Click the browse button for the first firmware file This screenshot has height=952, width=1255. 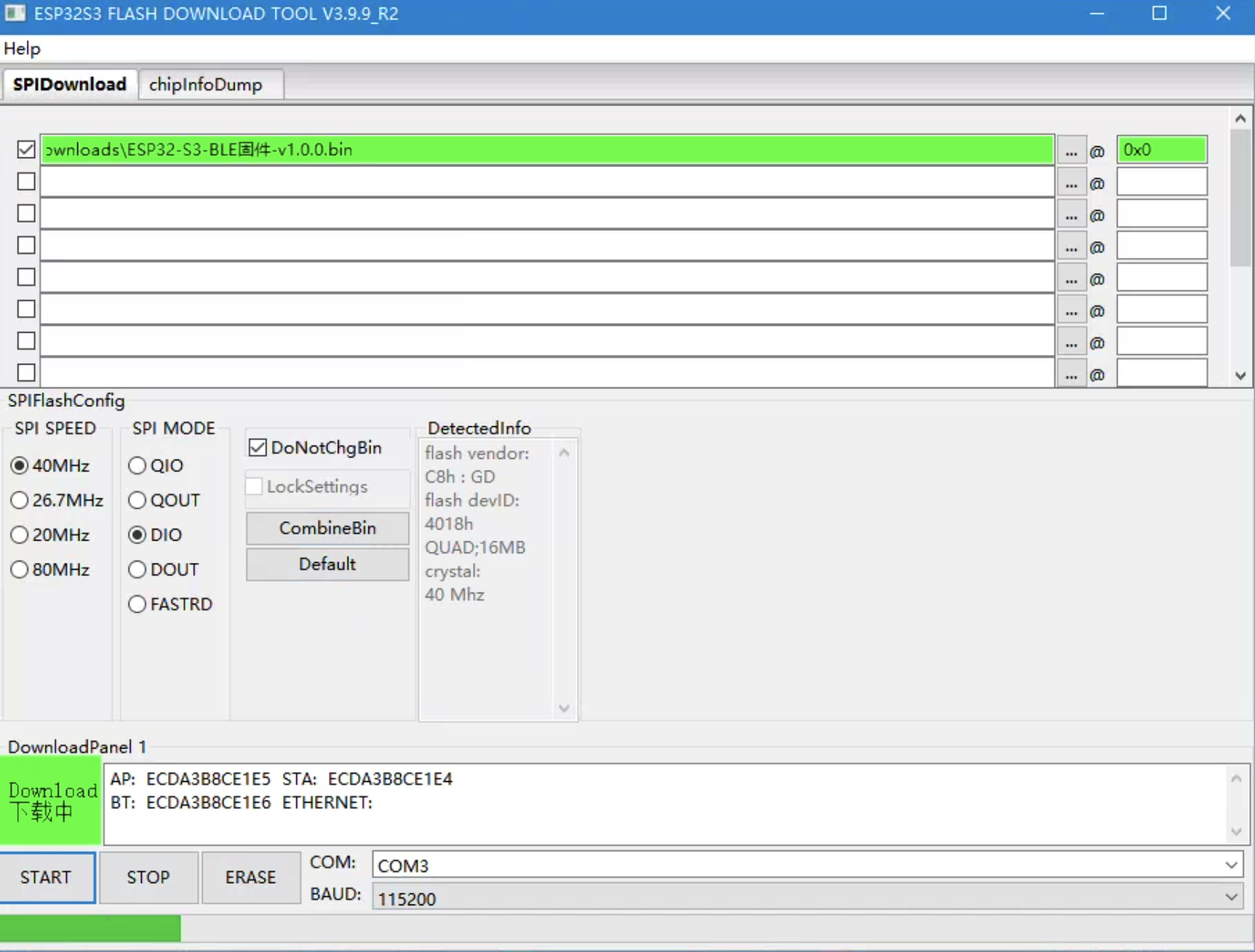[1070, 151]
